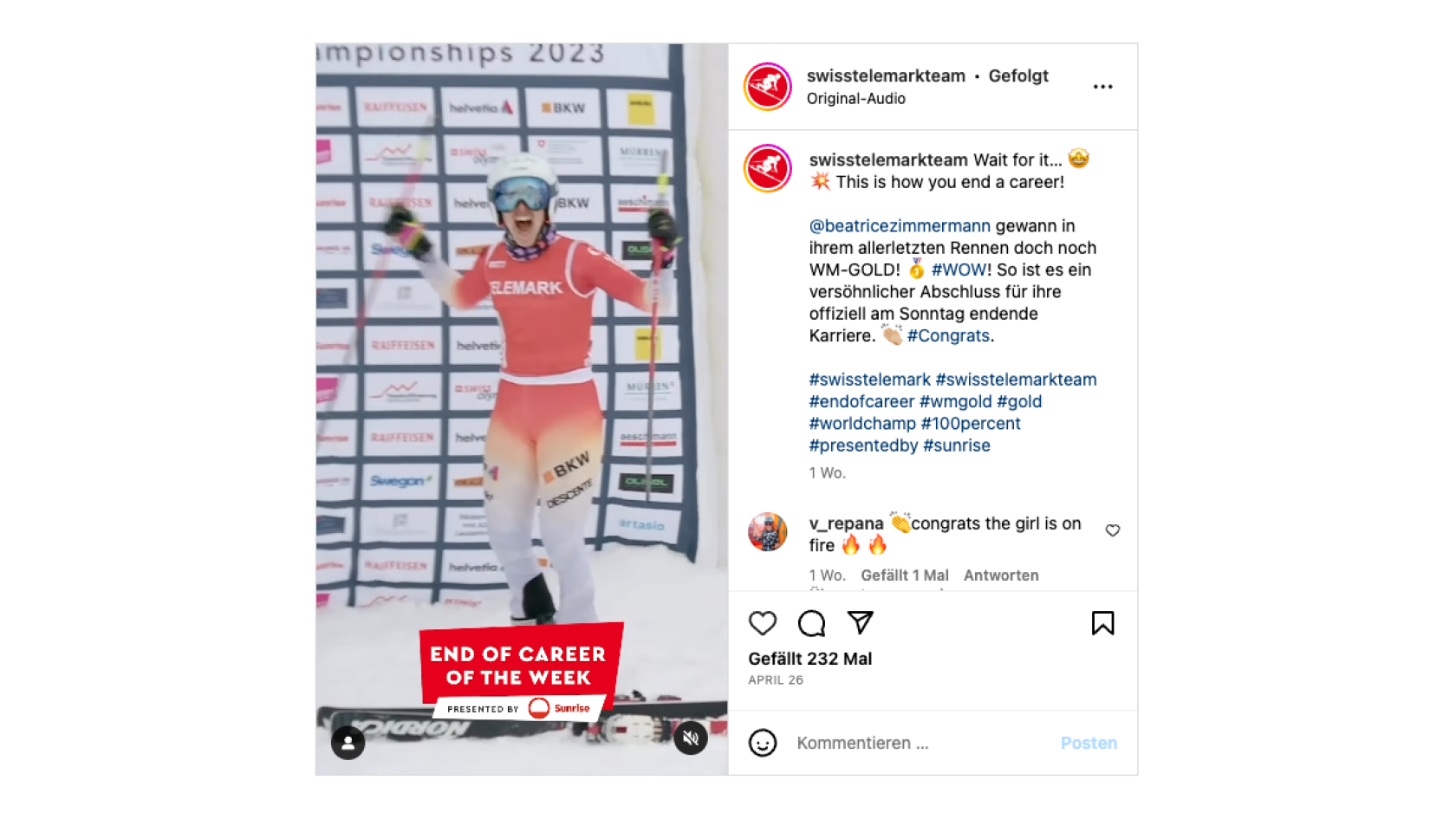Click the Posten button
The width and height of the screenshot is (1456, 819).
(x=1089, y=743)
